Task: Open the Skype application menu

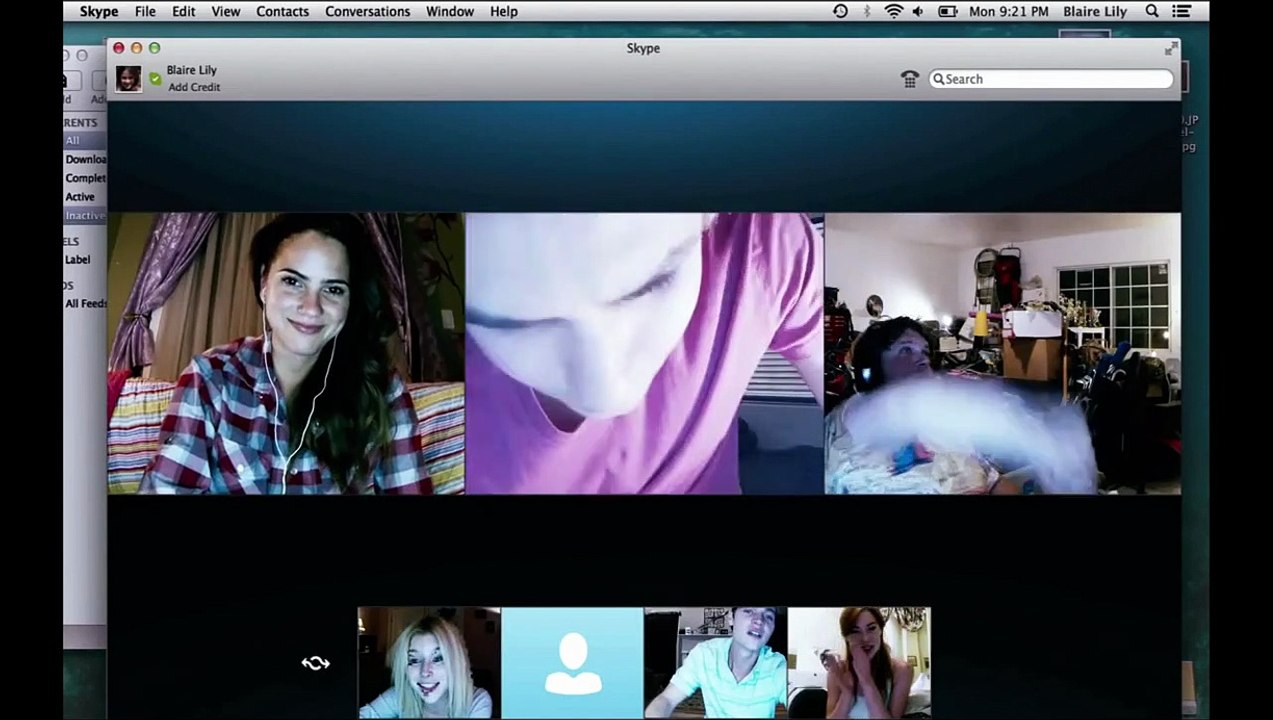Action: pos(98,11)
